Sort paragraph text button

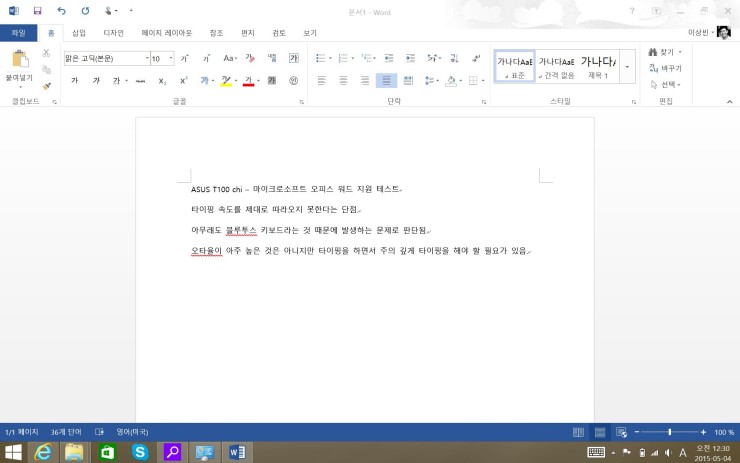pos(454,58)
